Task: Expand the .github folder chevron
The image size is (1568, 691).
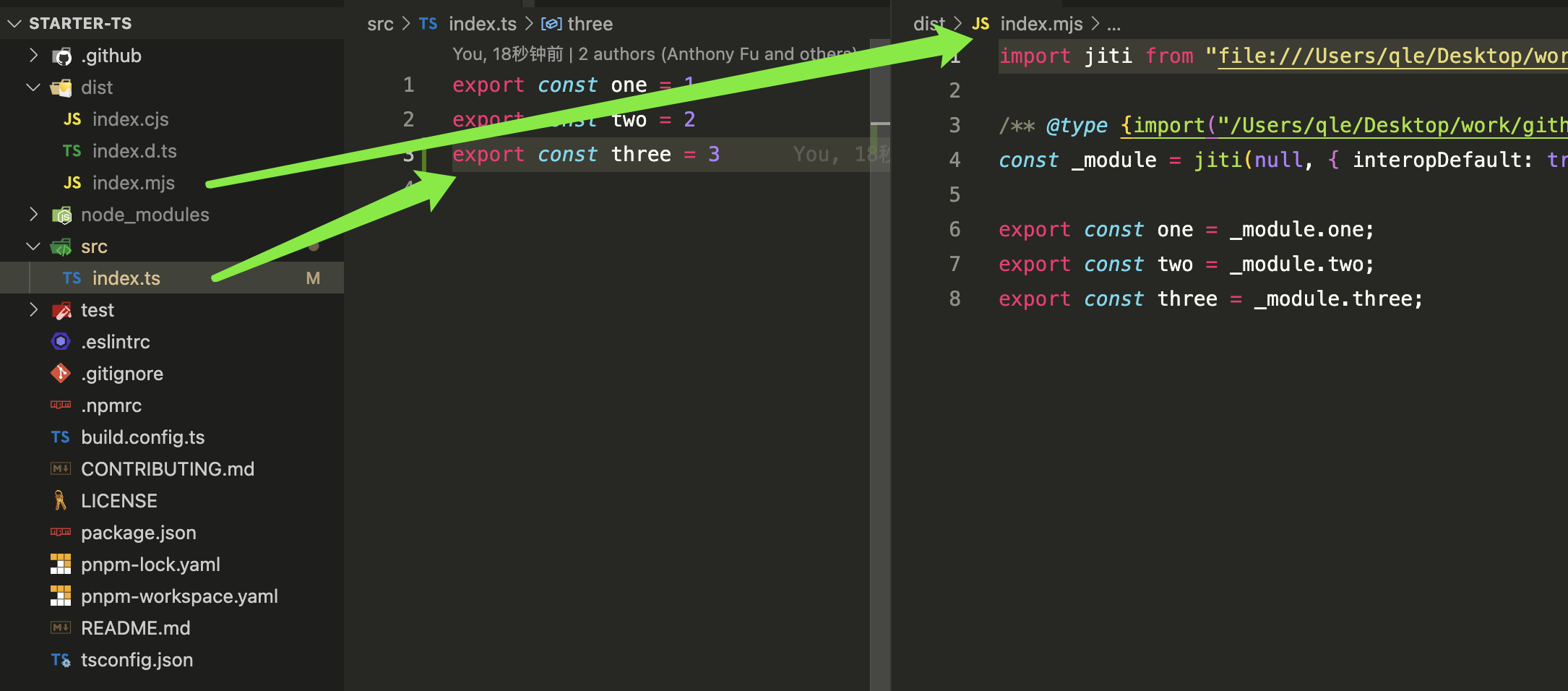Action: (33, 56)
